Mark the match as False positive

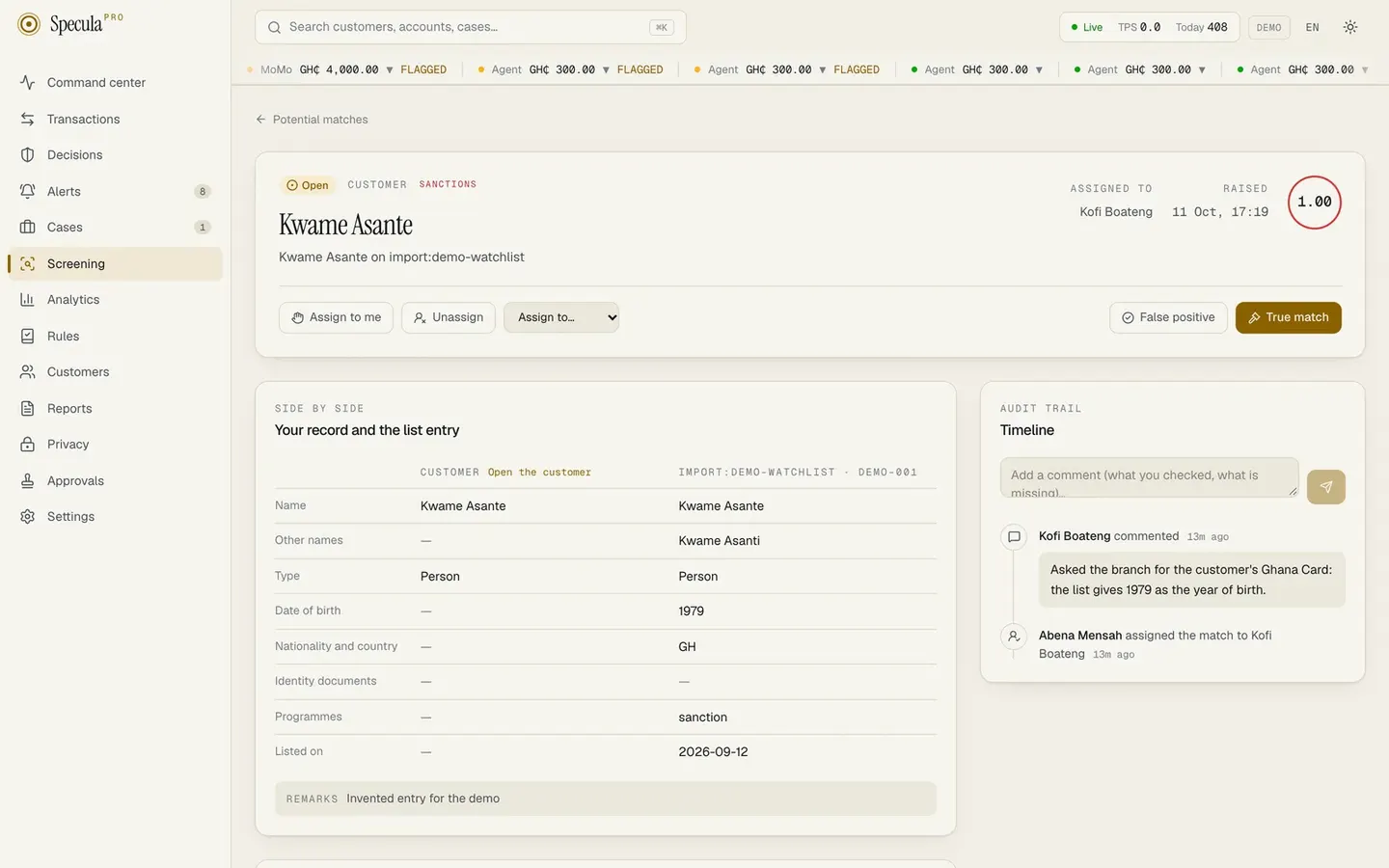click(x=1168, y=317)
